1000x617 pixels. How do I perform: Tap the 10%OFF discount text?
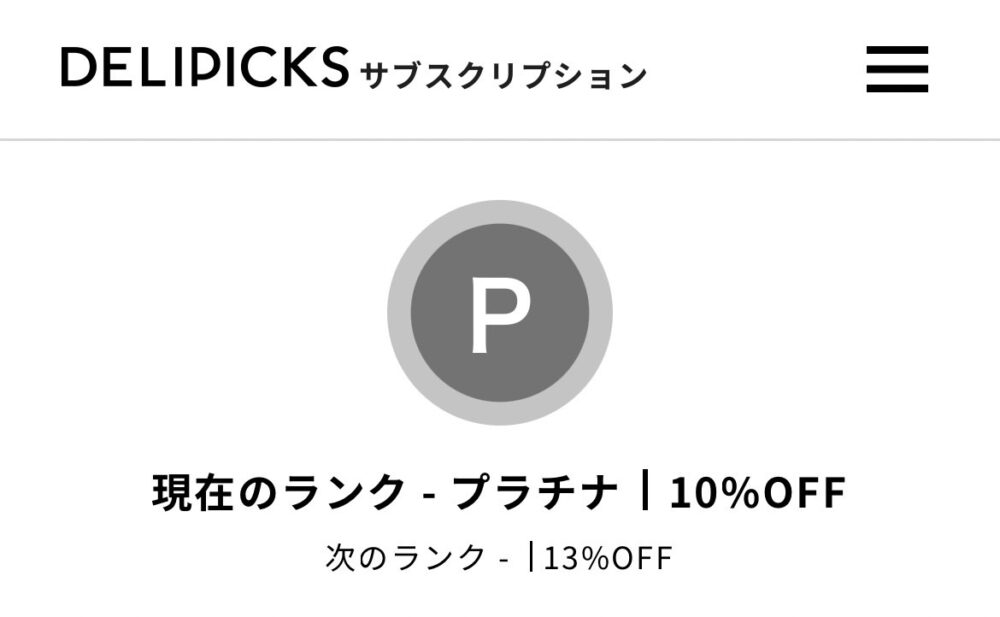757,493
